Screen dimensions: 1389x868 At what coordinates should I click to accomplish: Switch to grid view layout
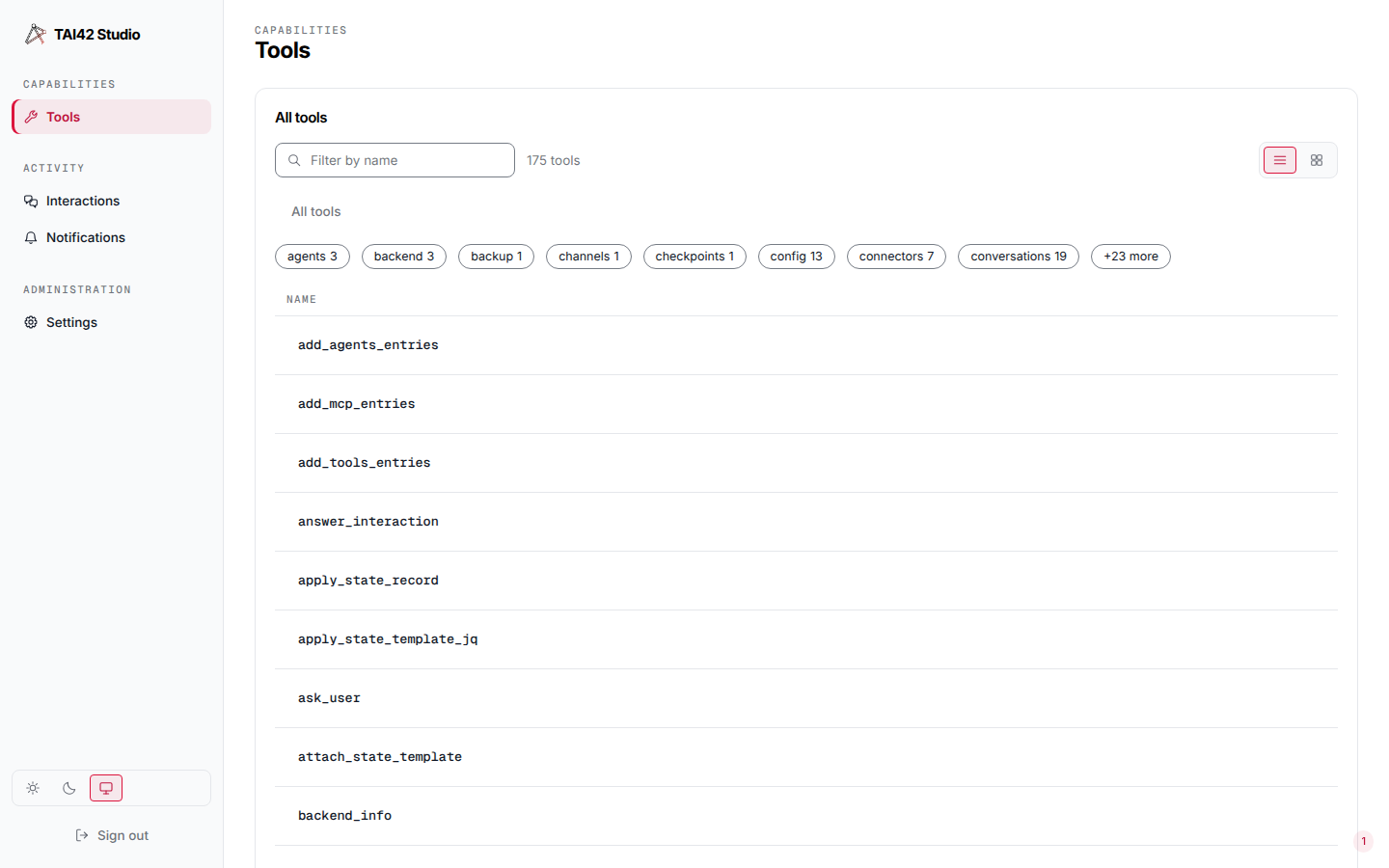(x=1317, y=160)
